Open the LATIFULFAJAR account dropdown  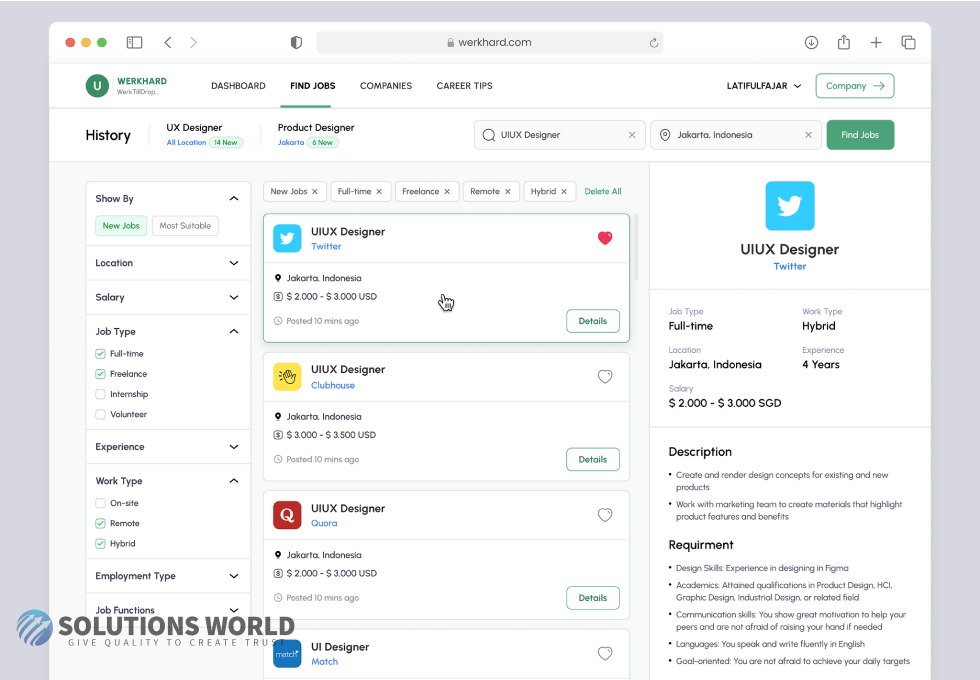(764, 86)
